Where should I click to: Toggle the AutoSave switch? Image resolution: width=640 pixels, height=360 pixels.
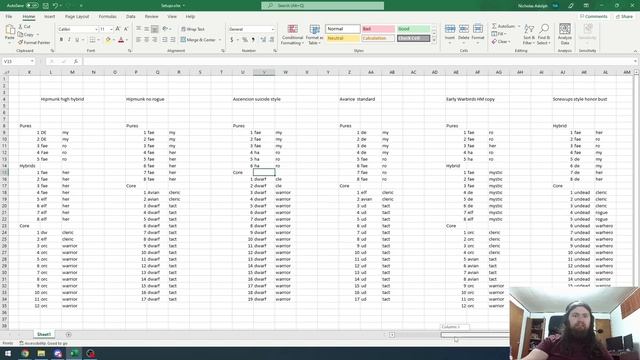click(32, 6)
